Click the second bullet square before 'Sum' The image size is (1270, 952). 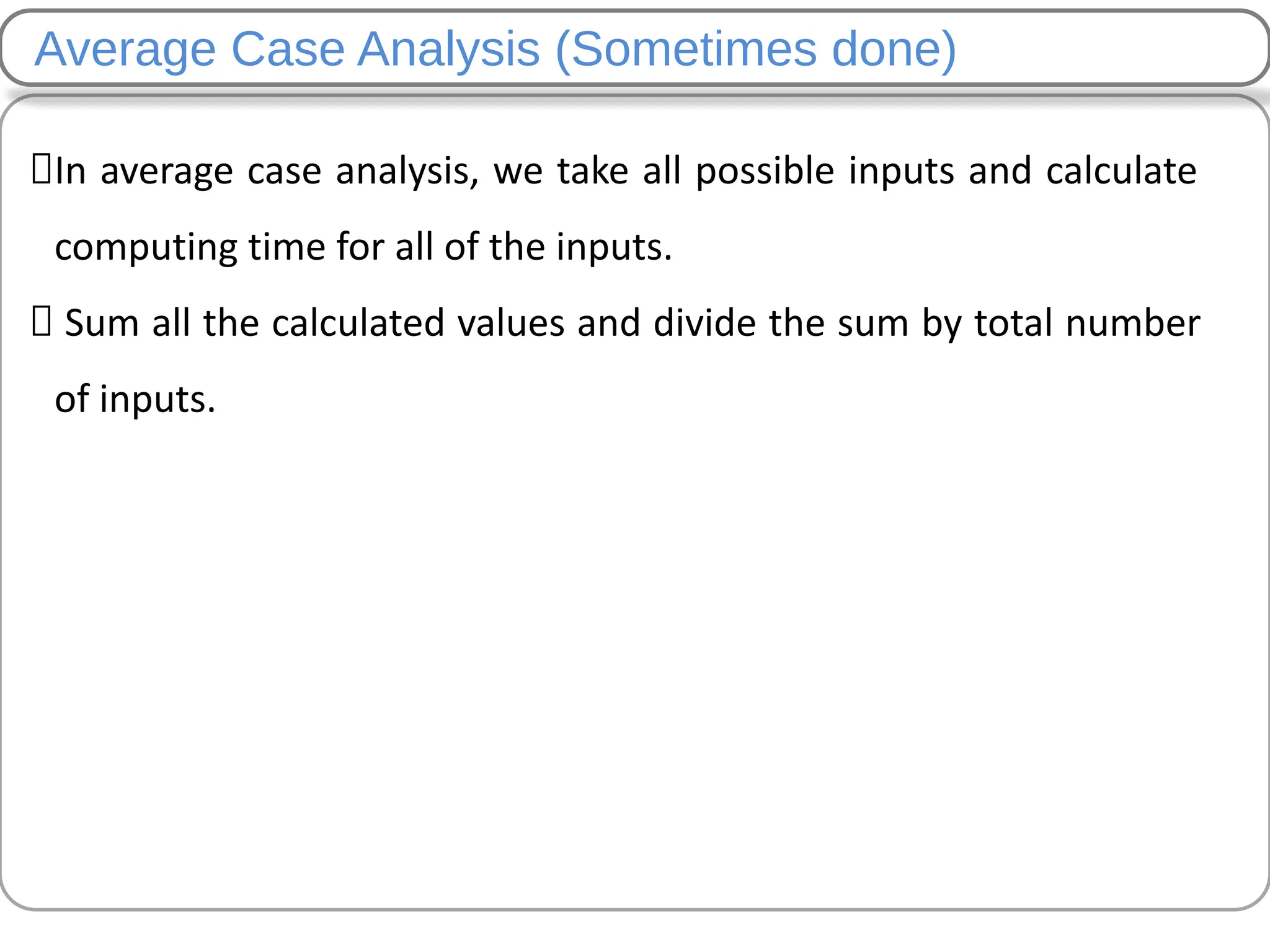point(41,323)
